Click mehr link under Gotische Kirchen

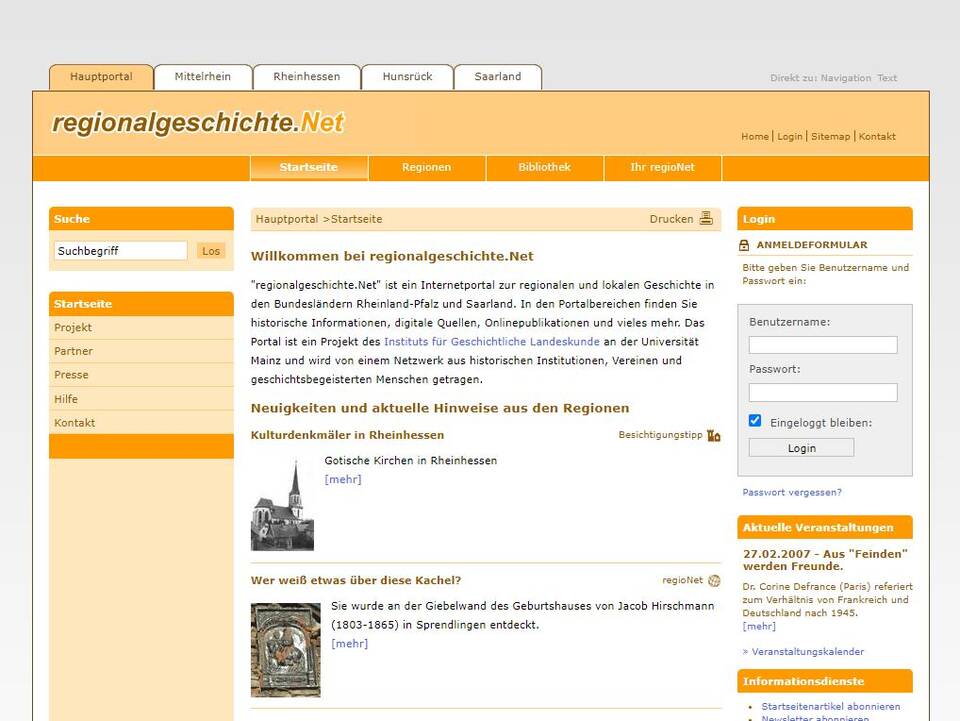click(x=343, y=479)
